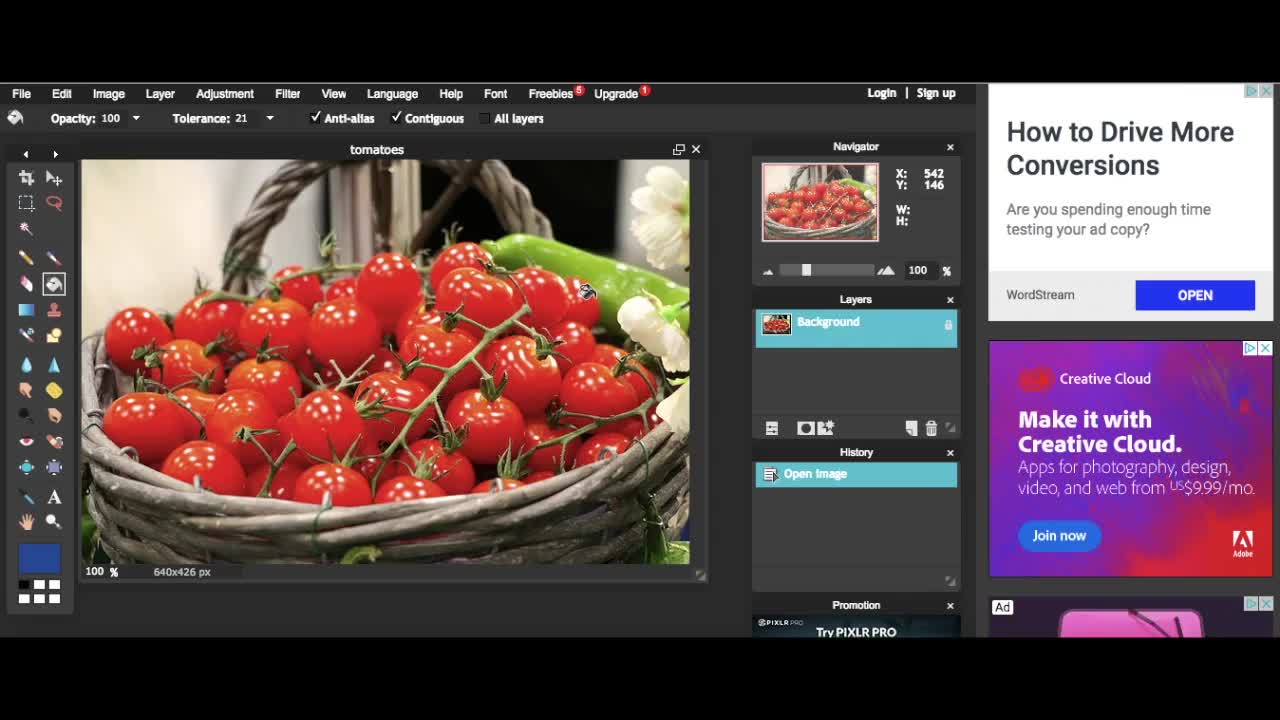This screenshot has height=720, width=1280.
Task: Click the Sign up link
Action: tap(936, 93)
